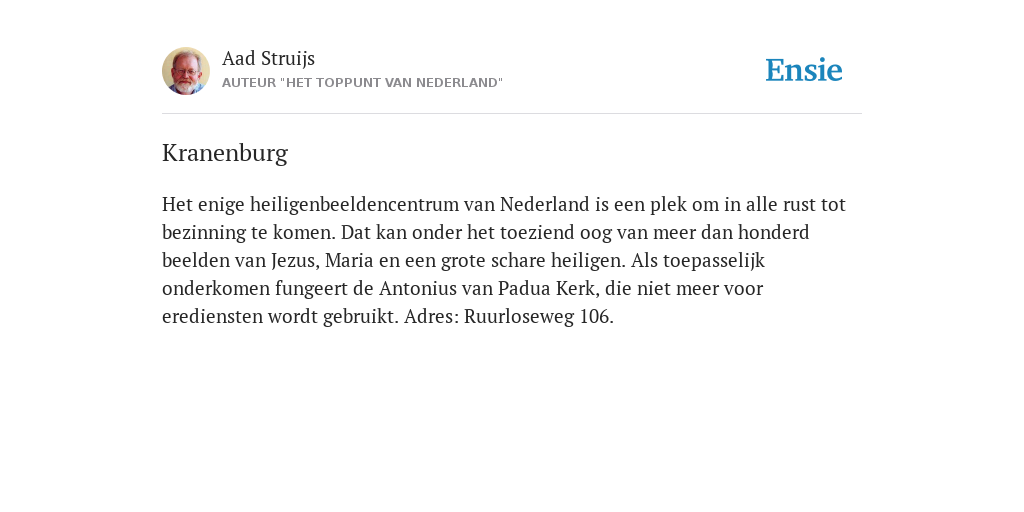Click the subtitle AUTEUR "HET TOPPUNT VAN NEDERLAND"

[362, 83]
